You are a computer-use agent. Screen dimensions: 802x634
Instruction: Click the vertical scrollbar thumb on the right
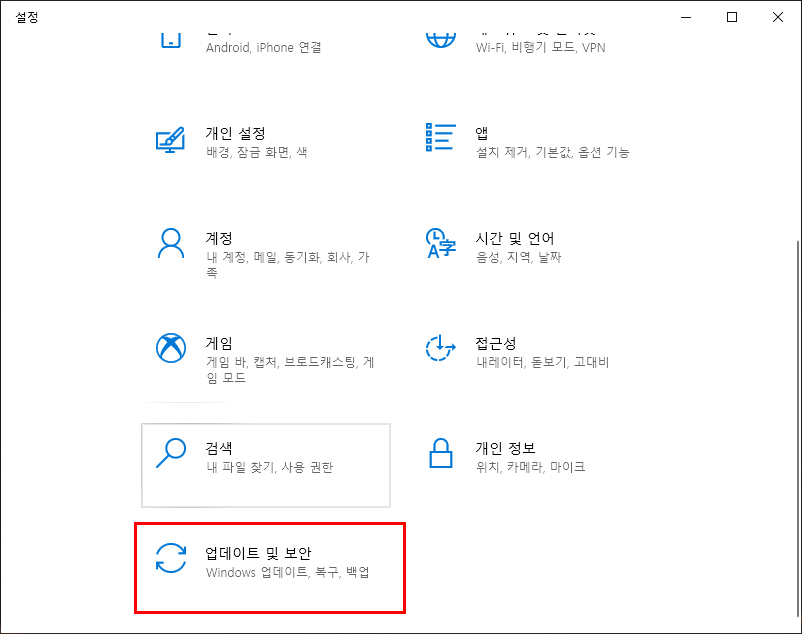point(798,428)
